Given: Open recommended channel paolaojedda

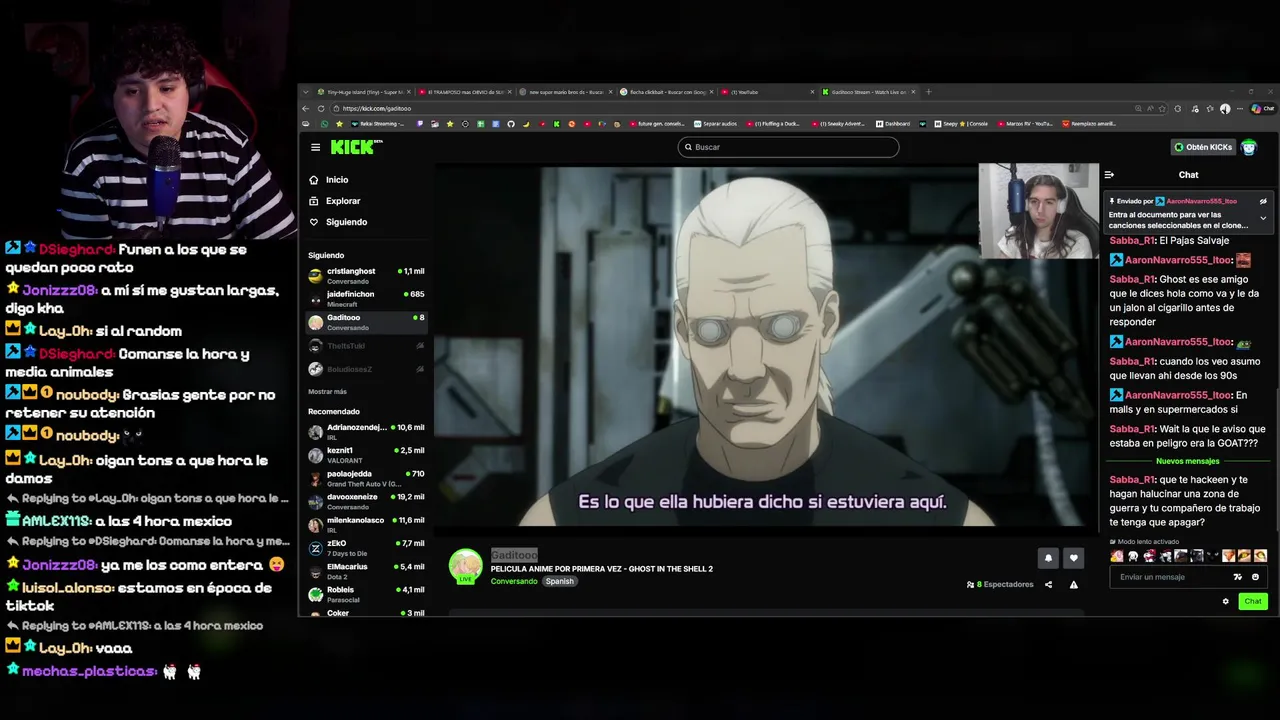Looking at the screenshot, I should tap(366, 478).
